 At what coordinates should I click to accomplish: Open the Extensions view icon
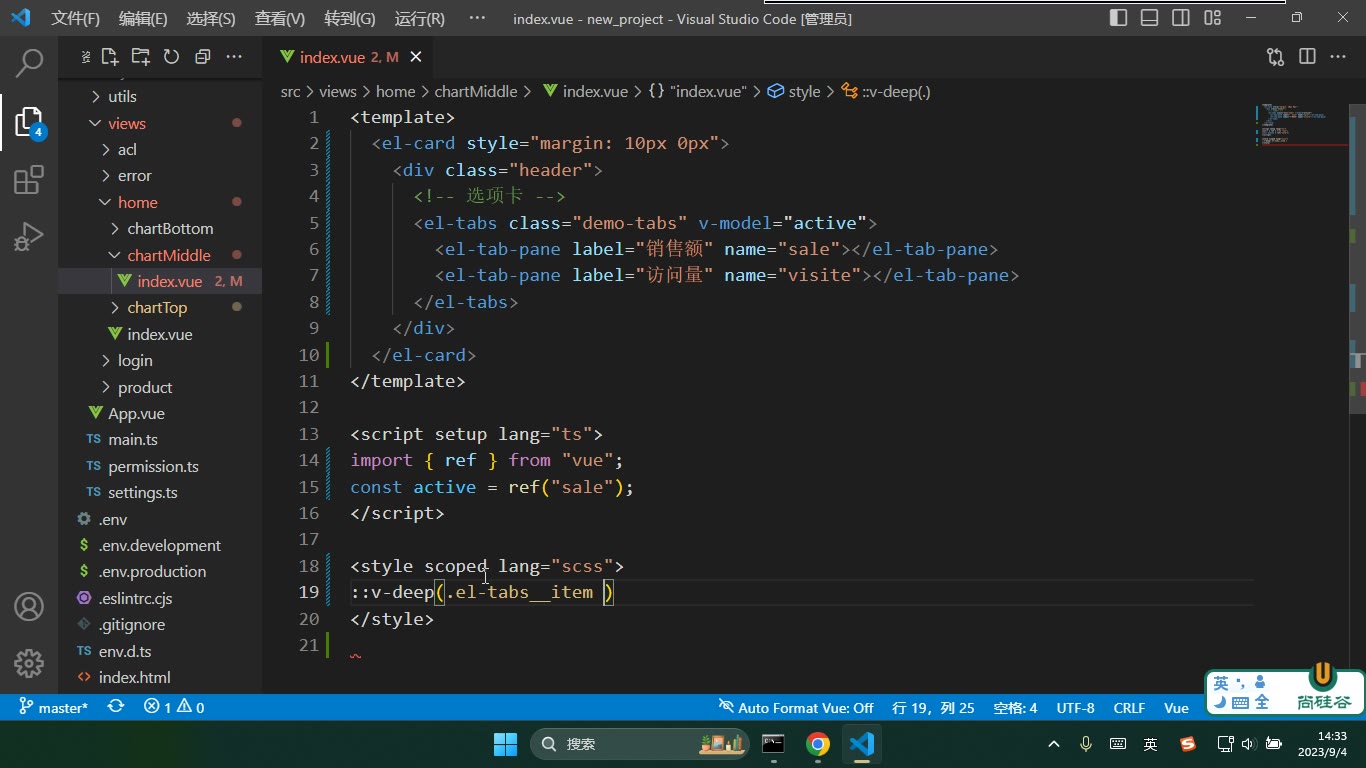[x=29, y=181]
